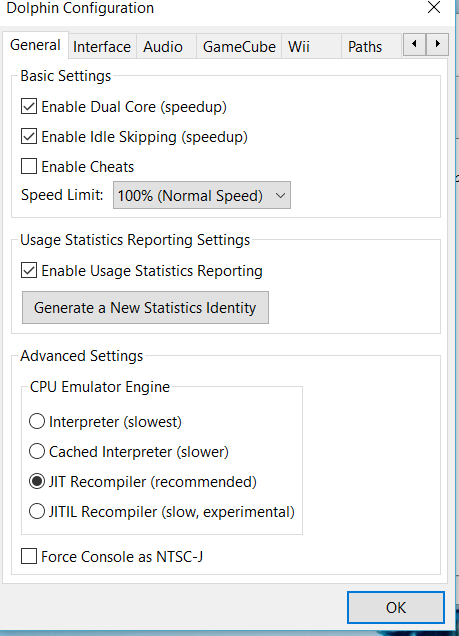
Task: Switch to the Wii tab
Action: tap(299, 47)
